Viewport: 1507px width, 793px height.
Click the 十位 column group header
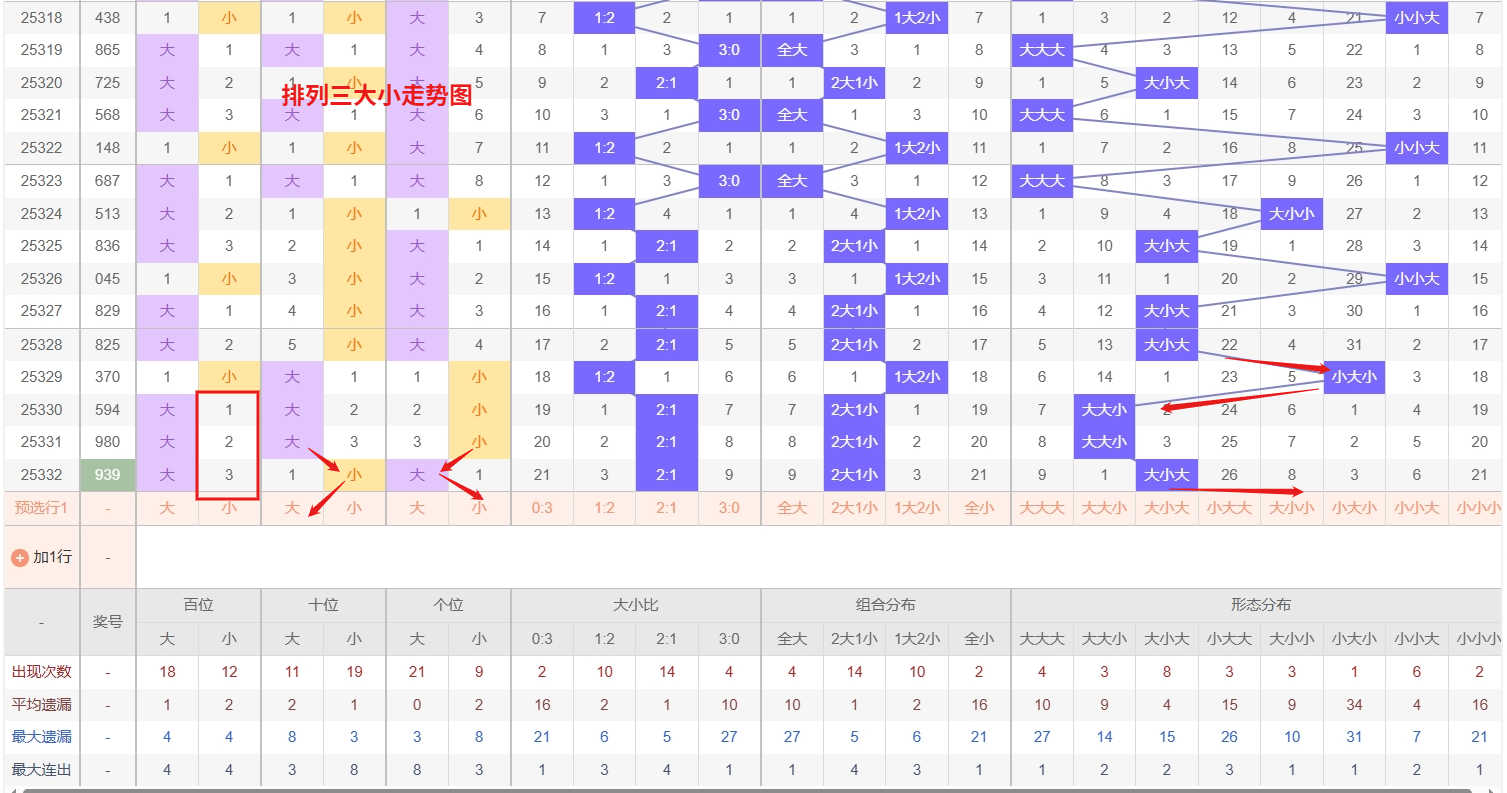coord(323,605)
